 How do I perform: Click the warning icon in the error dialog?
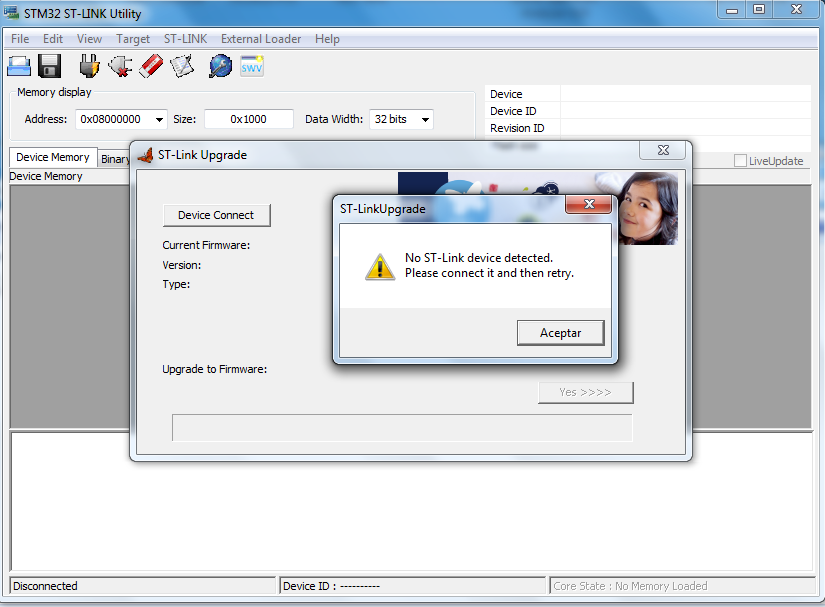coord(380,267)
